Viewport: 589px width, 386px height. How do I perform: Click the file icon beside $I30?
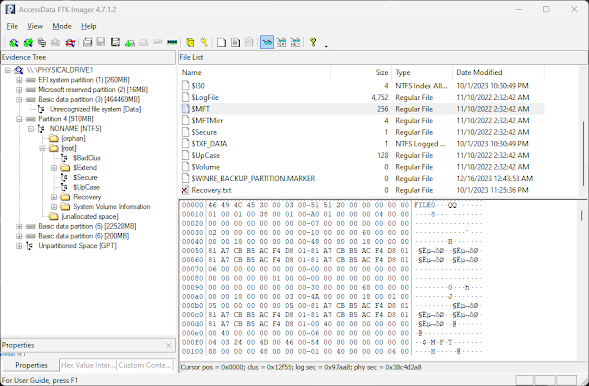tap(185, 86)
